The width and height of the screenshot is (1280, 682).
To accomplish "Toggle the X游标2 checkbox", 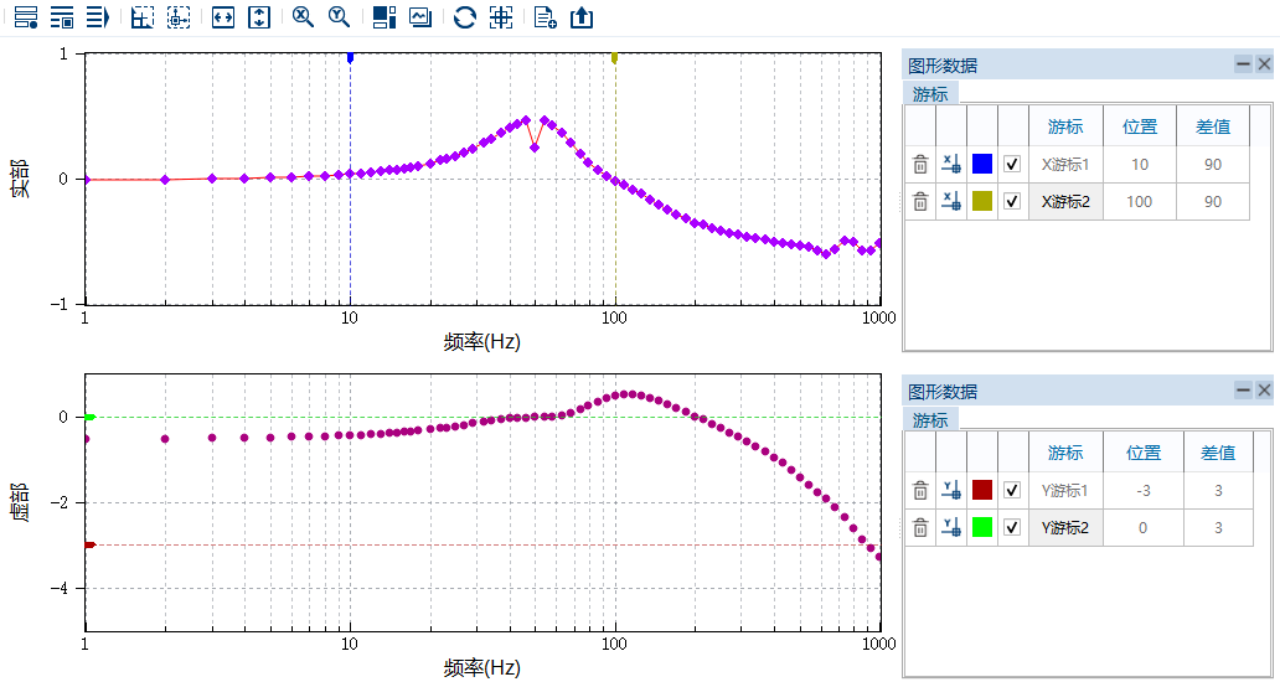I will tap(1012, 201).
